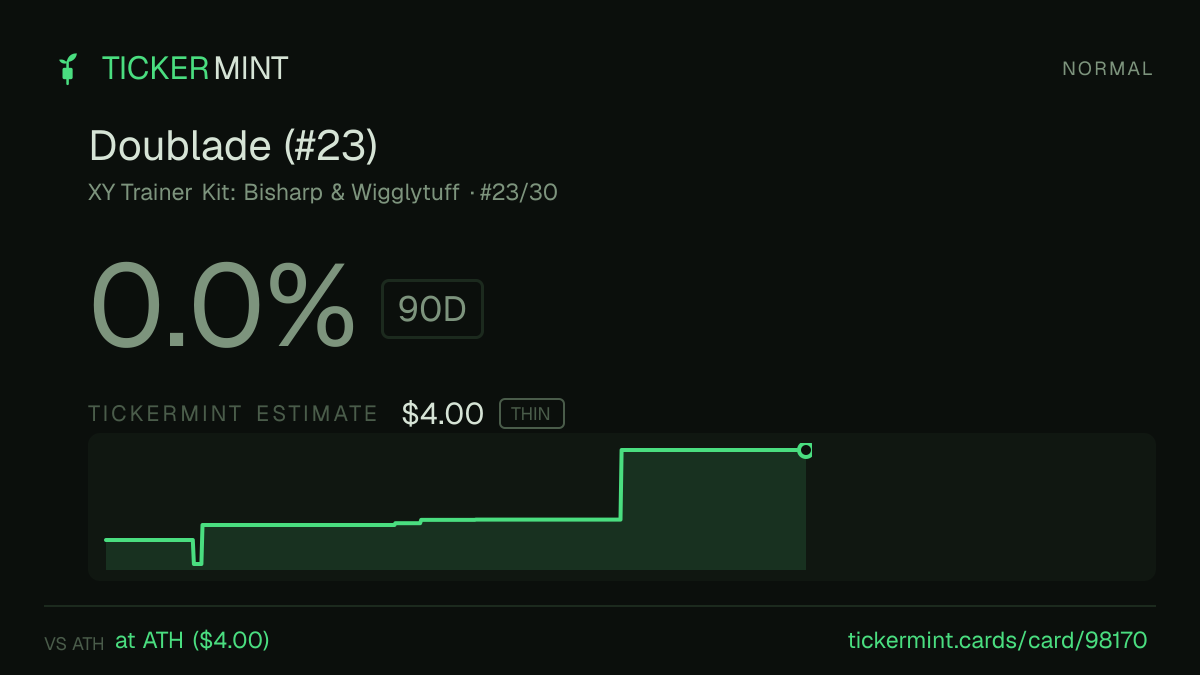Click the TickerMint sprout logo icon

[67, 68]
